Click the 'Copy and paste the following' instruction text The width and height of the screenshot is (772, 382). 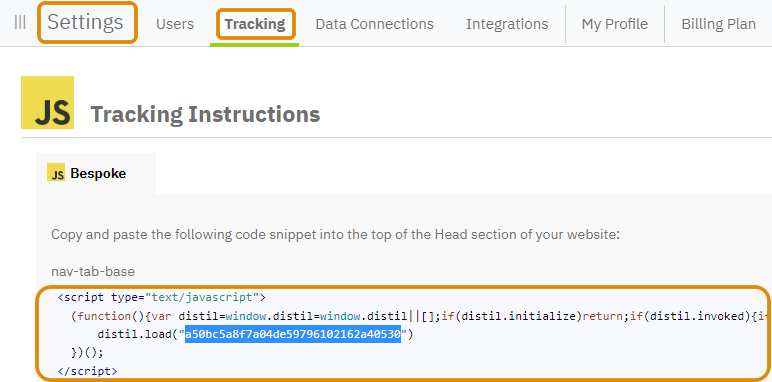[335, 234]
